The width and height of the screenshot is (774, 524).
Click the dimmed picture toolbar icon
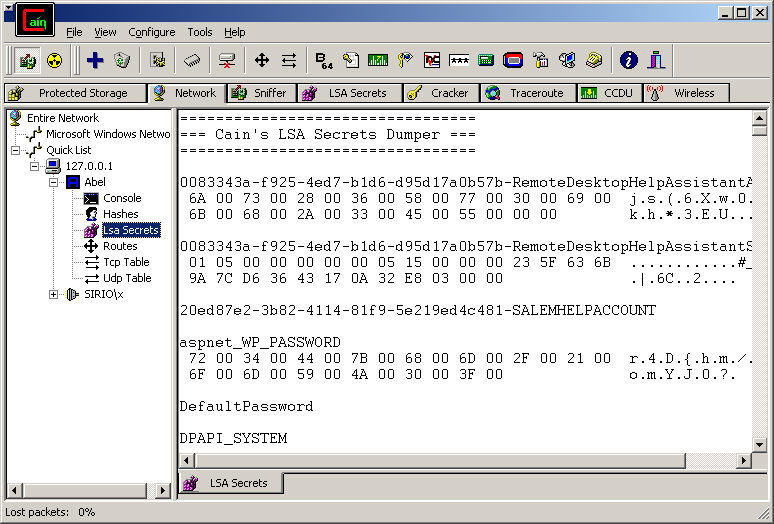point(157,61)
